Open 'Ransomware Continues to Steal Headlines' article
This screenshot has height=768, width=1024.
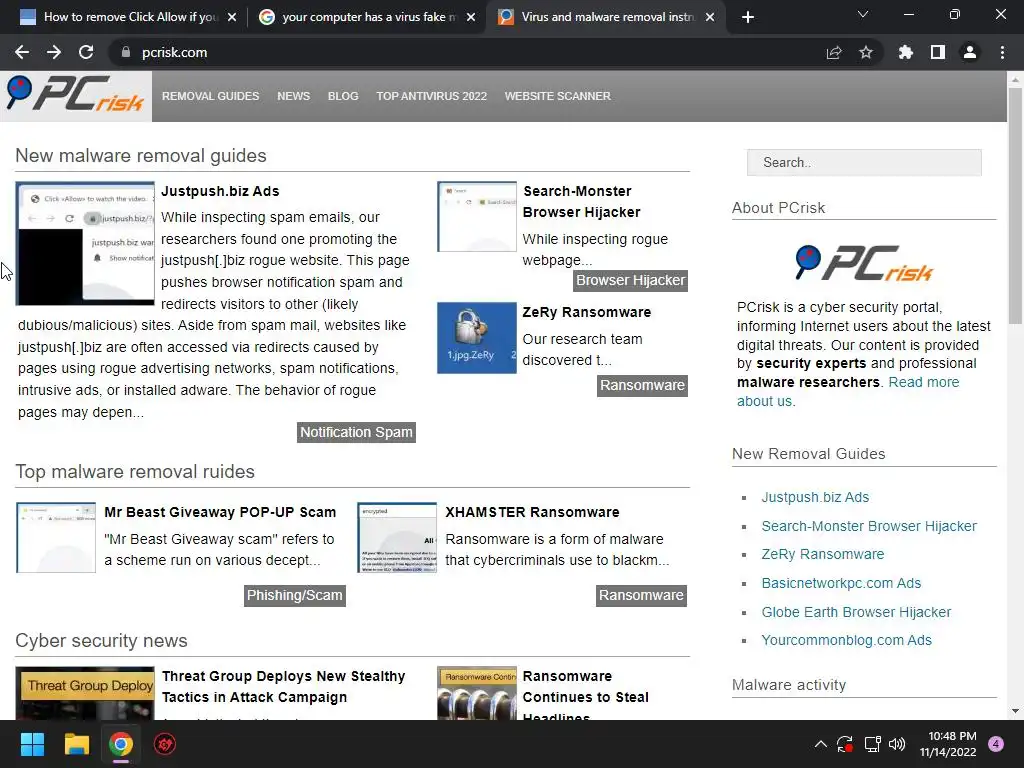[586, 696]
